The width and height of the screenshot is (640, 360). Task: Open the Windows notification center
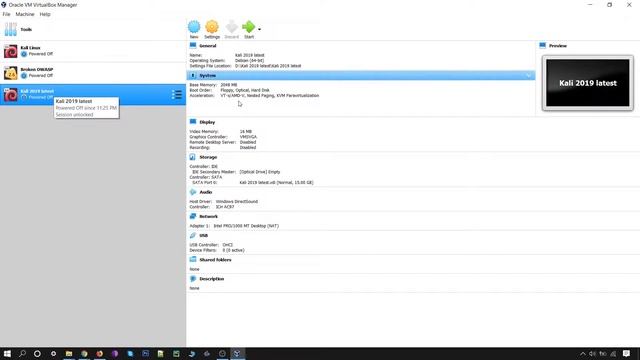click(x=627, y=353)
